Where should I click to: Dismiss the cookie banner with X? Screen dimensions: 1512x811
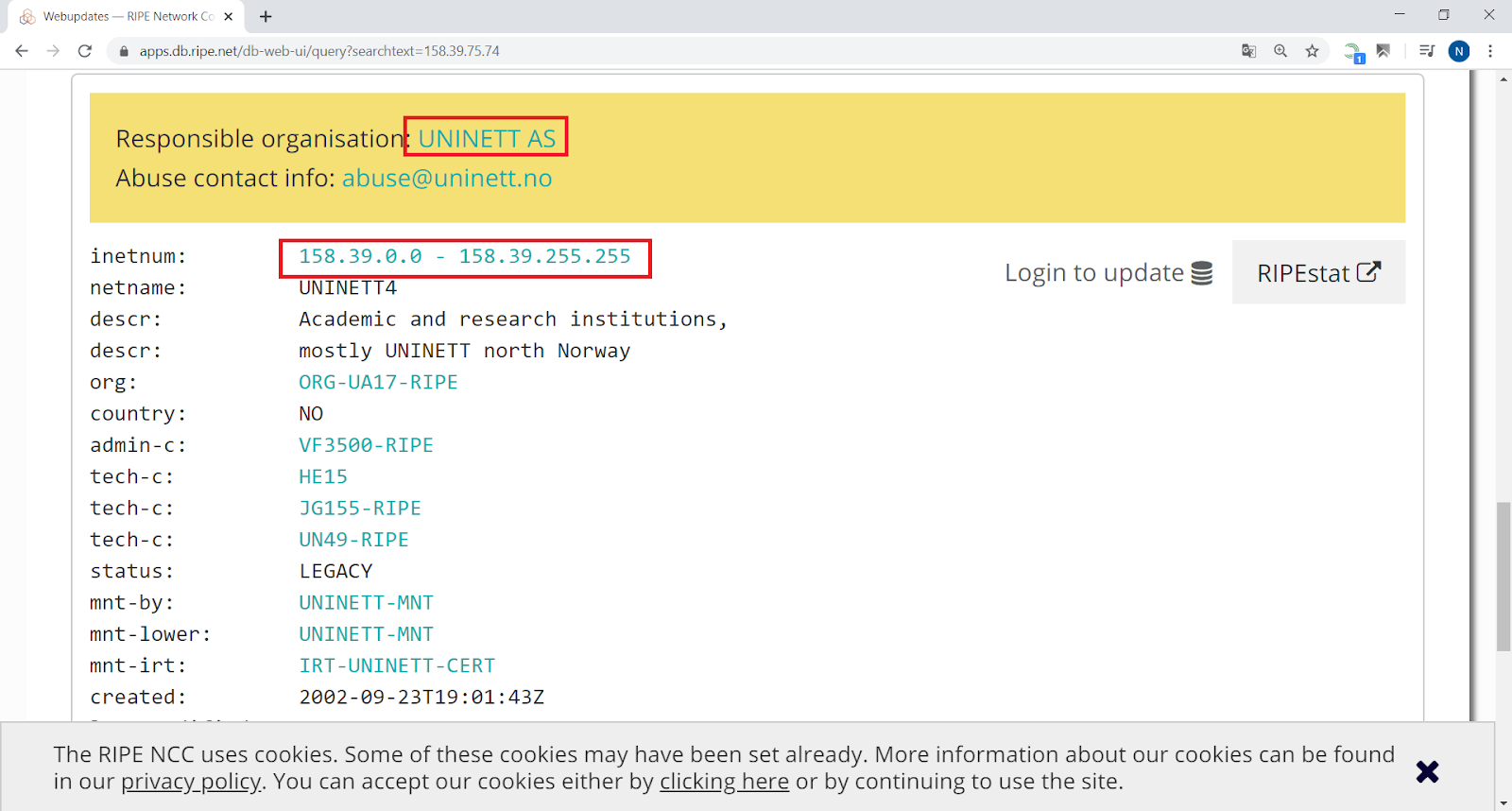1427,771
